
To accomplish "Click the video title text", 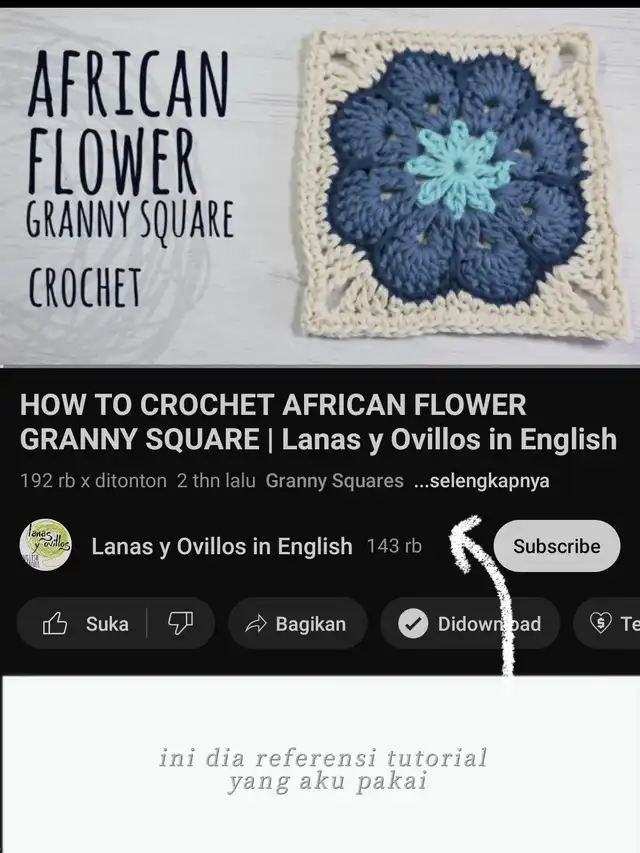I will click(x=318, y=422).
